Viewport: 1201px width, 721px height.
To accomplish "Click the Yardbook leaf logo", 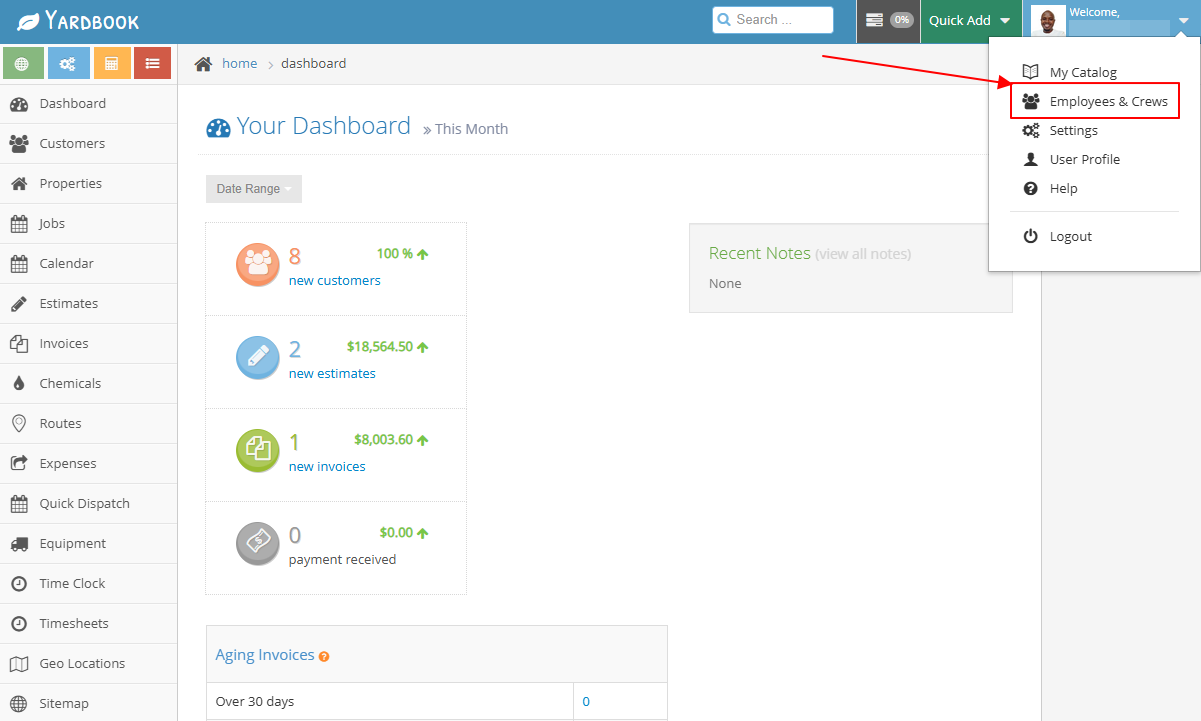I will coord(29,20).
